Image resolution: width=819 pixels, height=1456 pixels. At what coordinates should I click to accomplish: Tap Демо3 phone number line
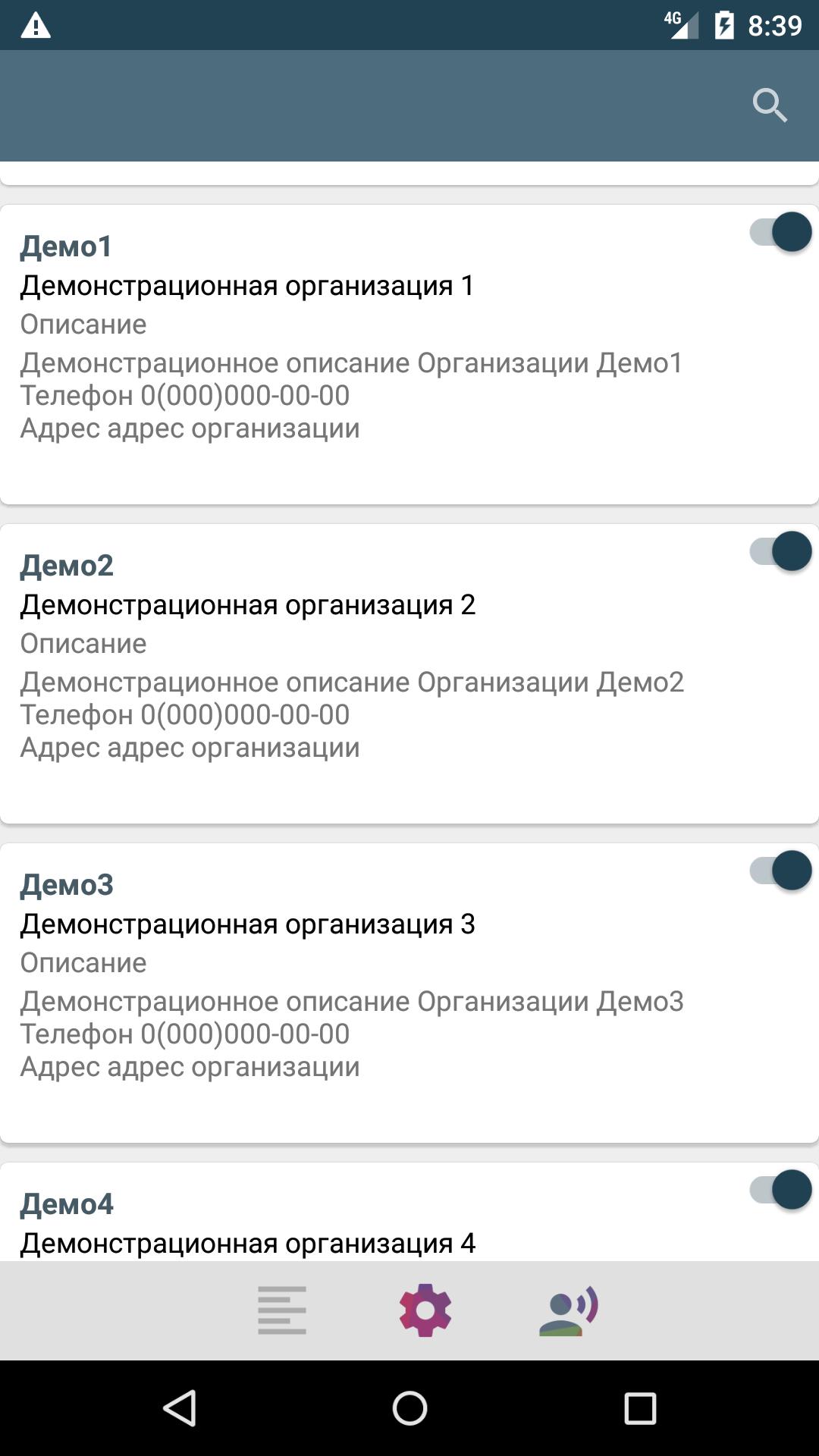pos(184,1034)
